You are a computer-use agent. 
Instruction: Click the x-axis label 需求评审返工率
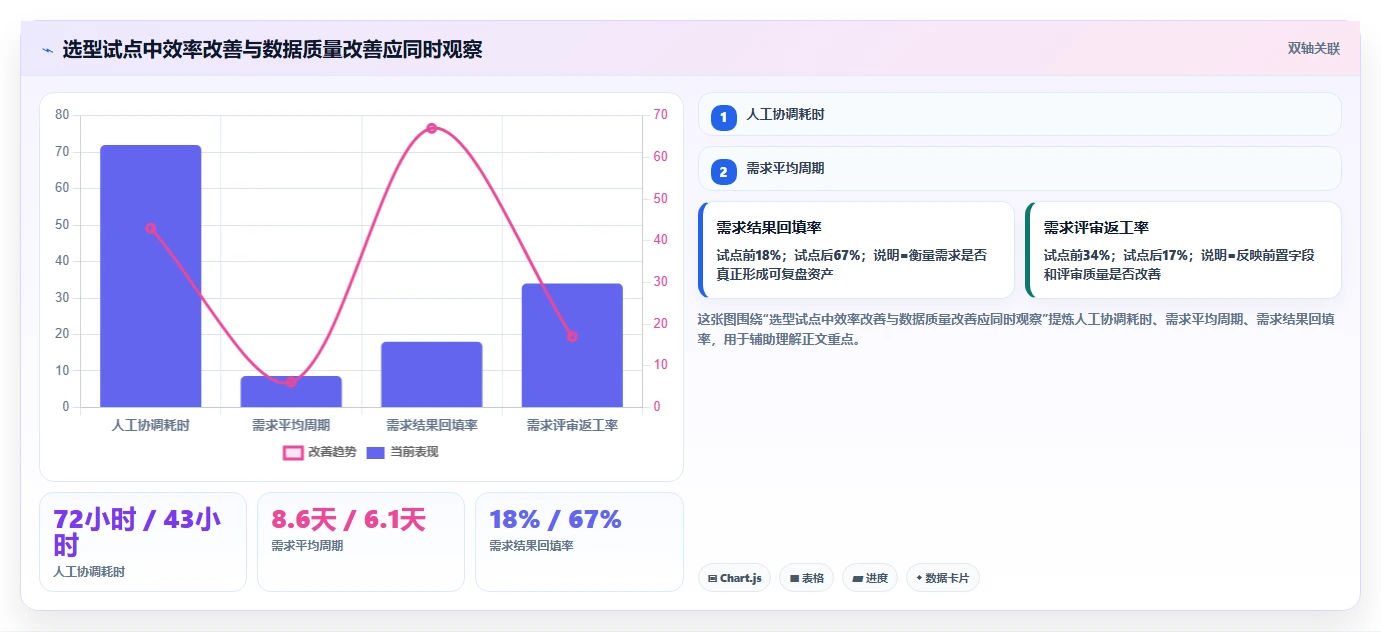(x=572, y=425)
